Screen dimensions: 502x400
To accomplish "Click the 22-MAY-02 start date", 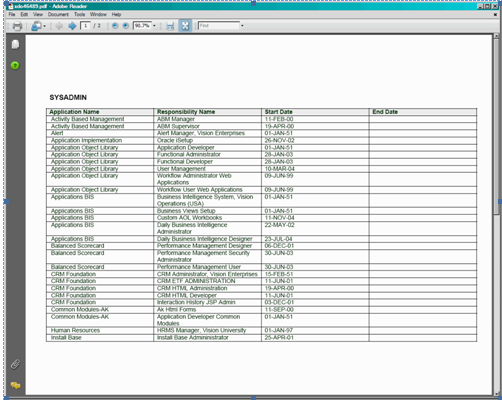I will point(279,225).
